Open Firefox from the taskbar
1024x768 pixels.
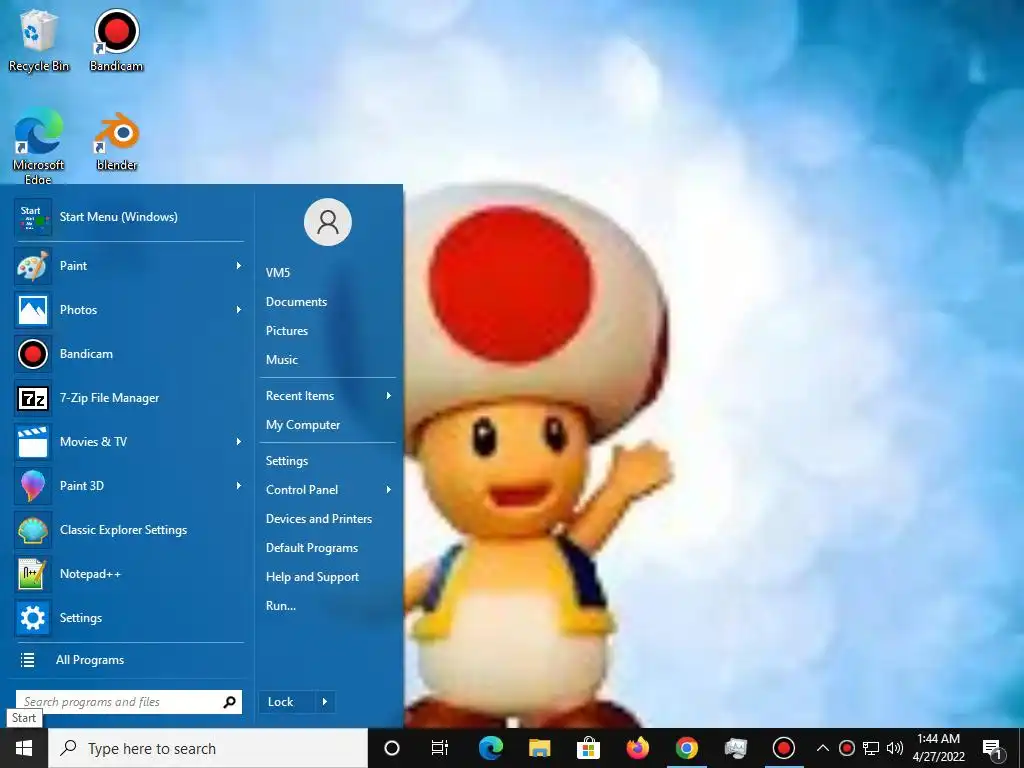(x=637, y=748)
